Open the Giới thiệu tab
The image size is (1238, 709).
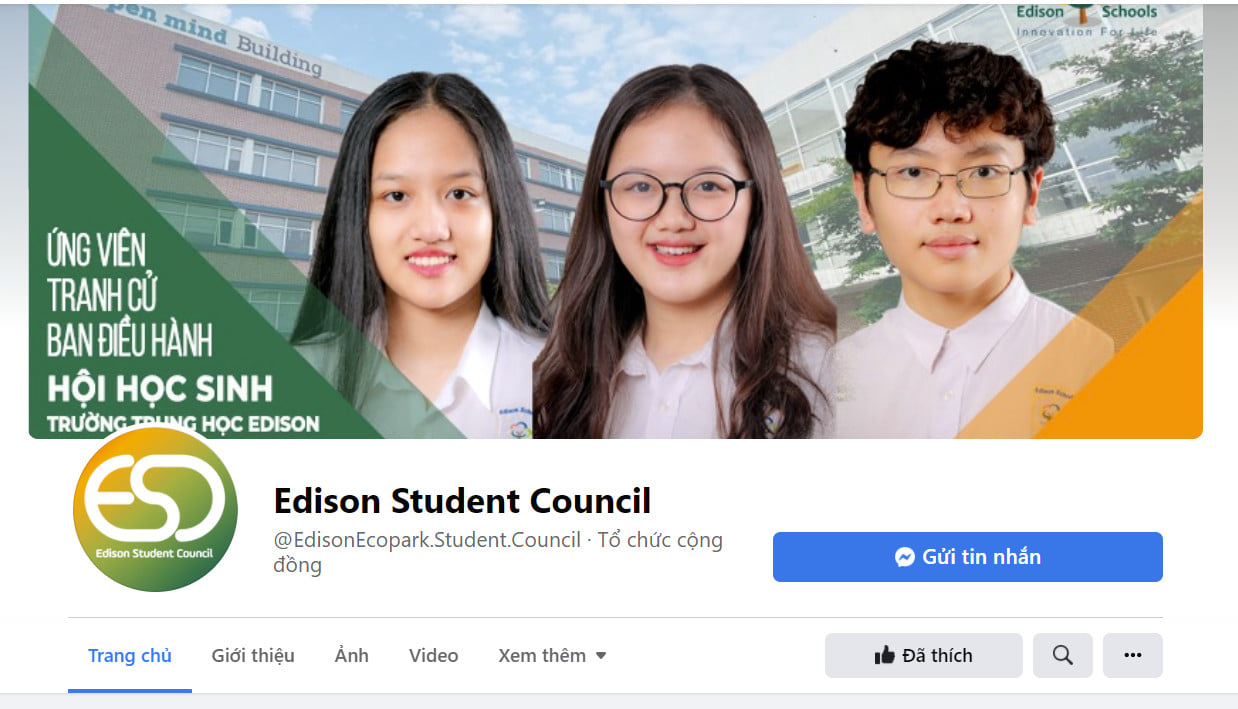click(253, 656)
